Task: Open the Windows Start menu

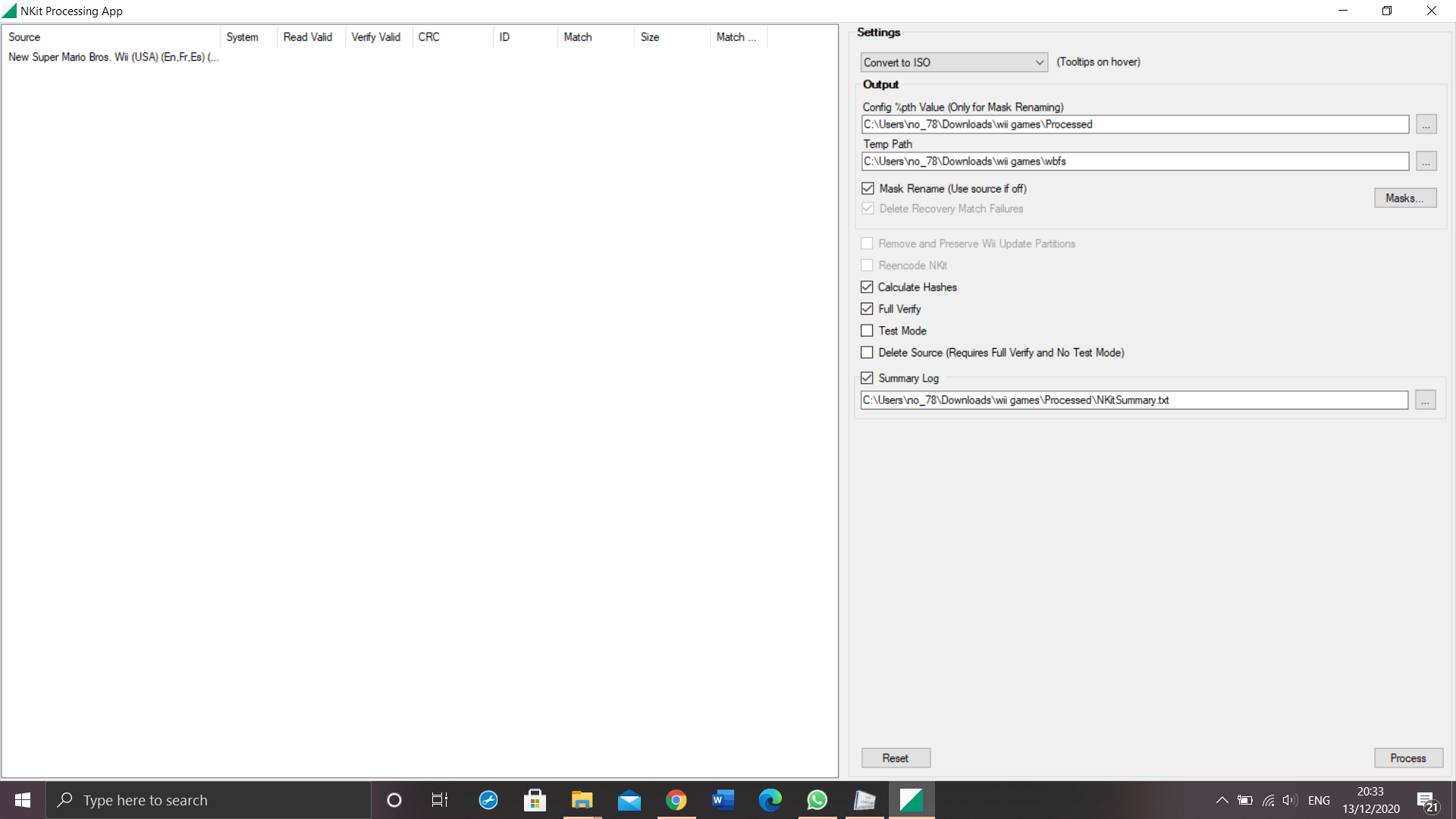Action: (x=23, y=800)
